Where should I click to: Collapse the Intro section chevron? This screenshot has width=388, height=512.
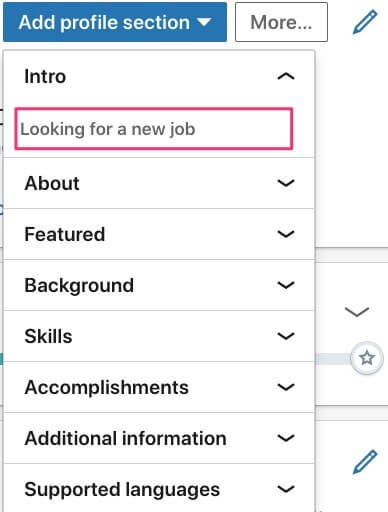click(x=286, y=77)
